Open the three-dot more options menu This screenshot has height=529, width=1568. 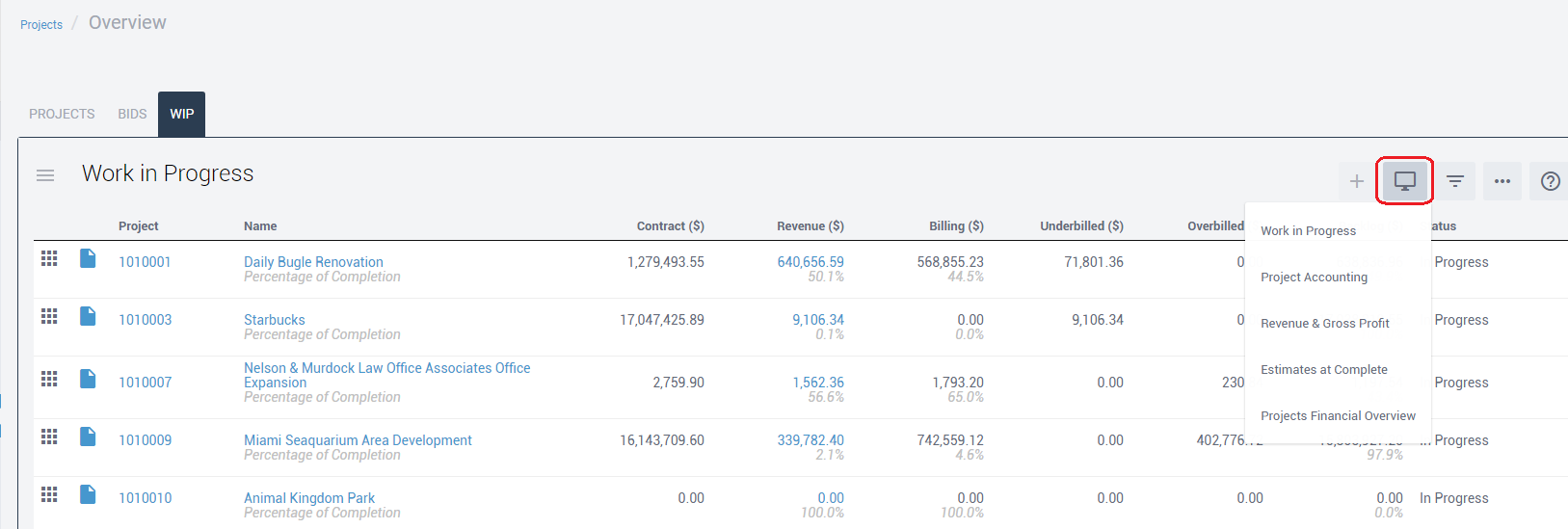(1502, 181)
